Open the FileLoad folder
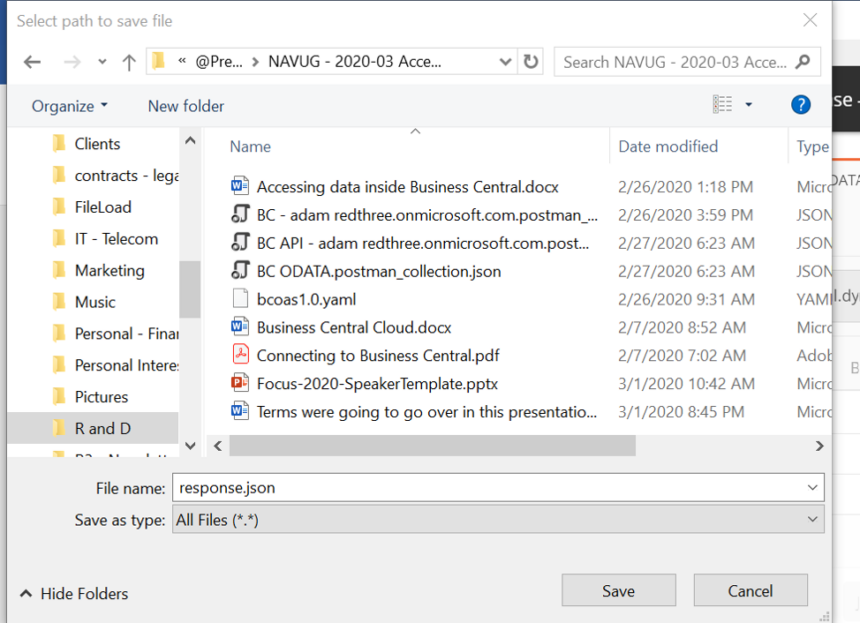This screenshot has height=623, width=860. point(103,207)
